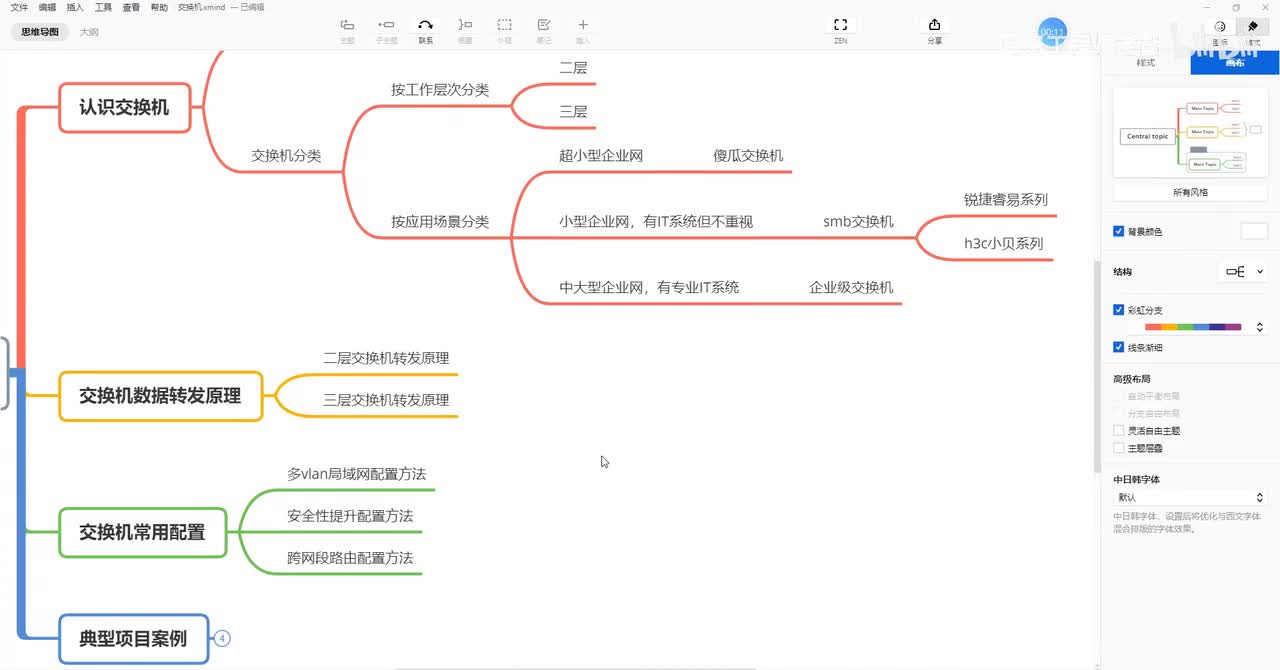Open the Icon/sticker (图标) panel
The height and width of the screenshot is (670, 1280).
1220,27
